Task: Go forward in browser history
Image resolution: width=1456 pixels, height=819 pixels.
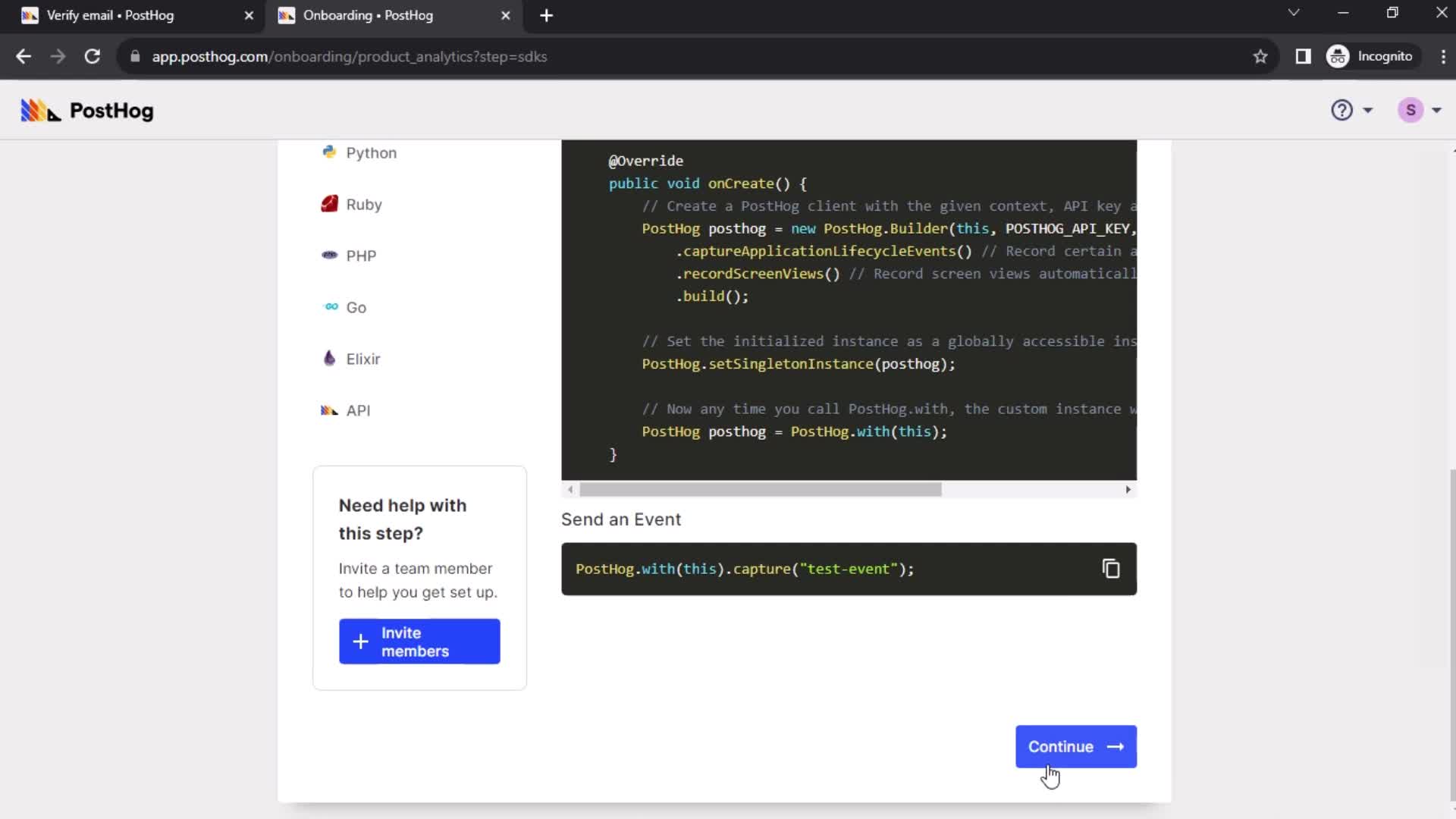Action: (x=58, y=56)
